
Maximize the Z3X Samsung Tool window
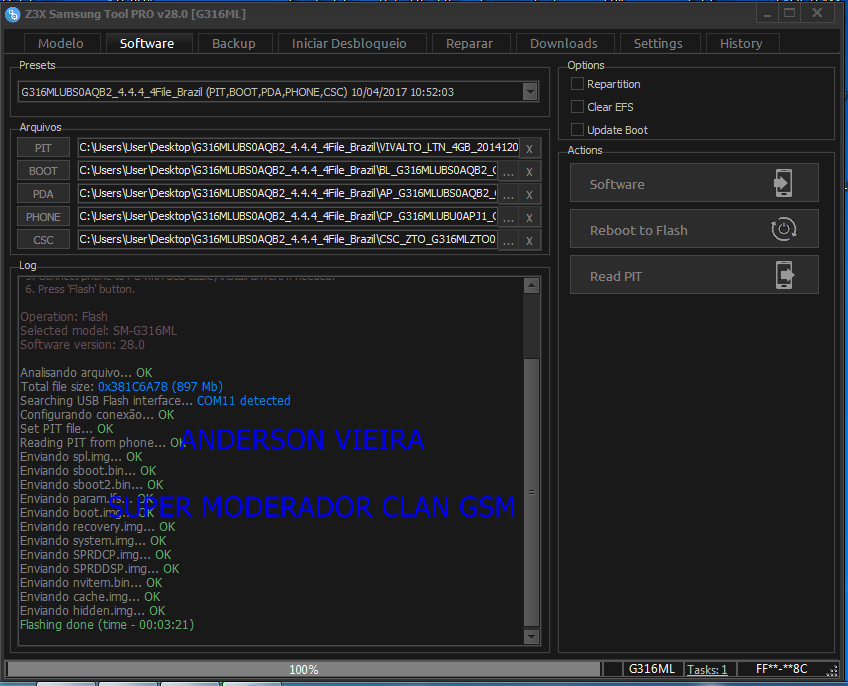[x=790, y=14]
